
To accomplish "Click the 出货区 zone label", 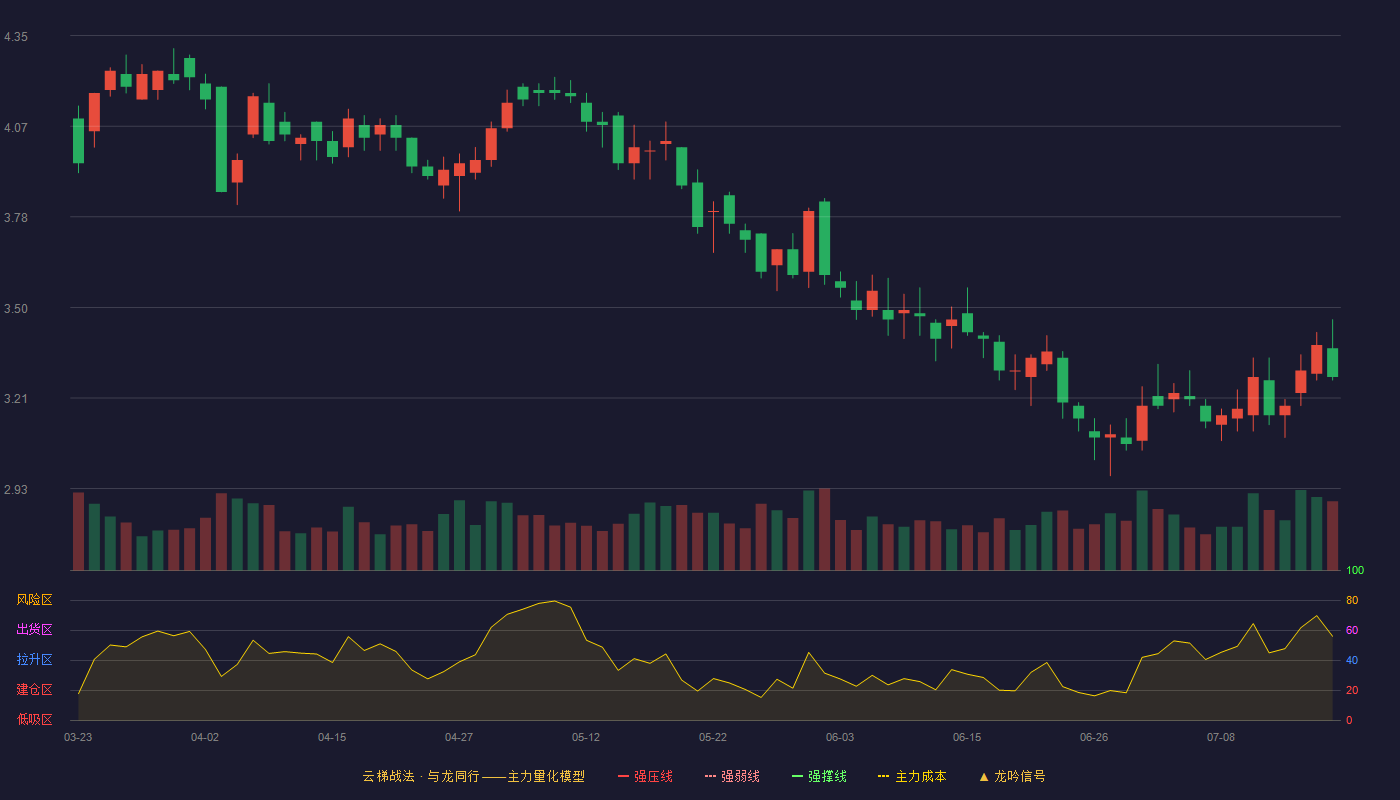I will (34, 630).
